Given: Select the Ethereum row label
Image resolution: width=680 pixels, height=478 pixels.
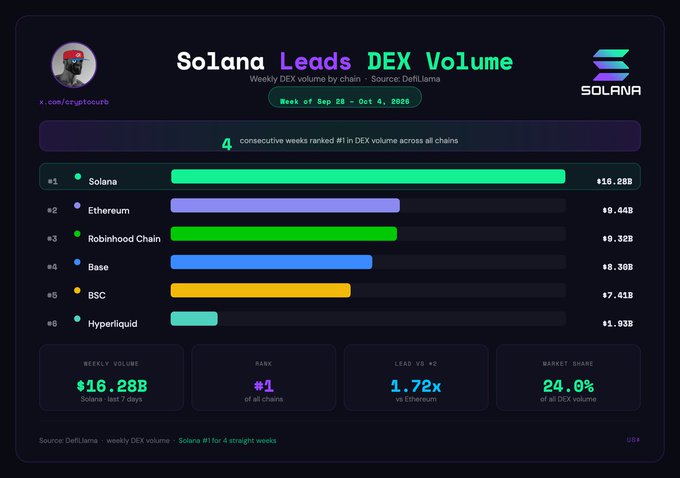Looking at the screenshot, I should [x=108, y=210].
